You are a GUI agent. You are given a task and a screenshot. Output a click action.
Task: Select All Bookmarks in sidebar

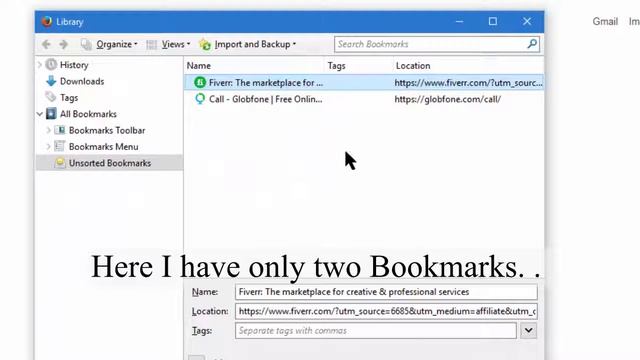[88, 114]
